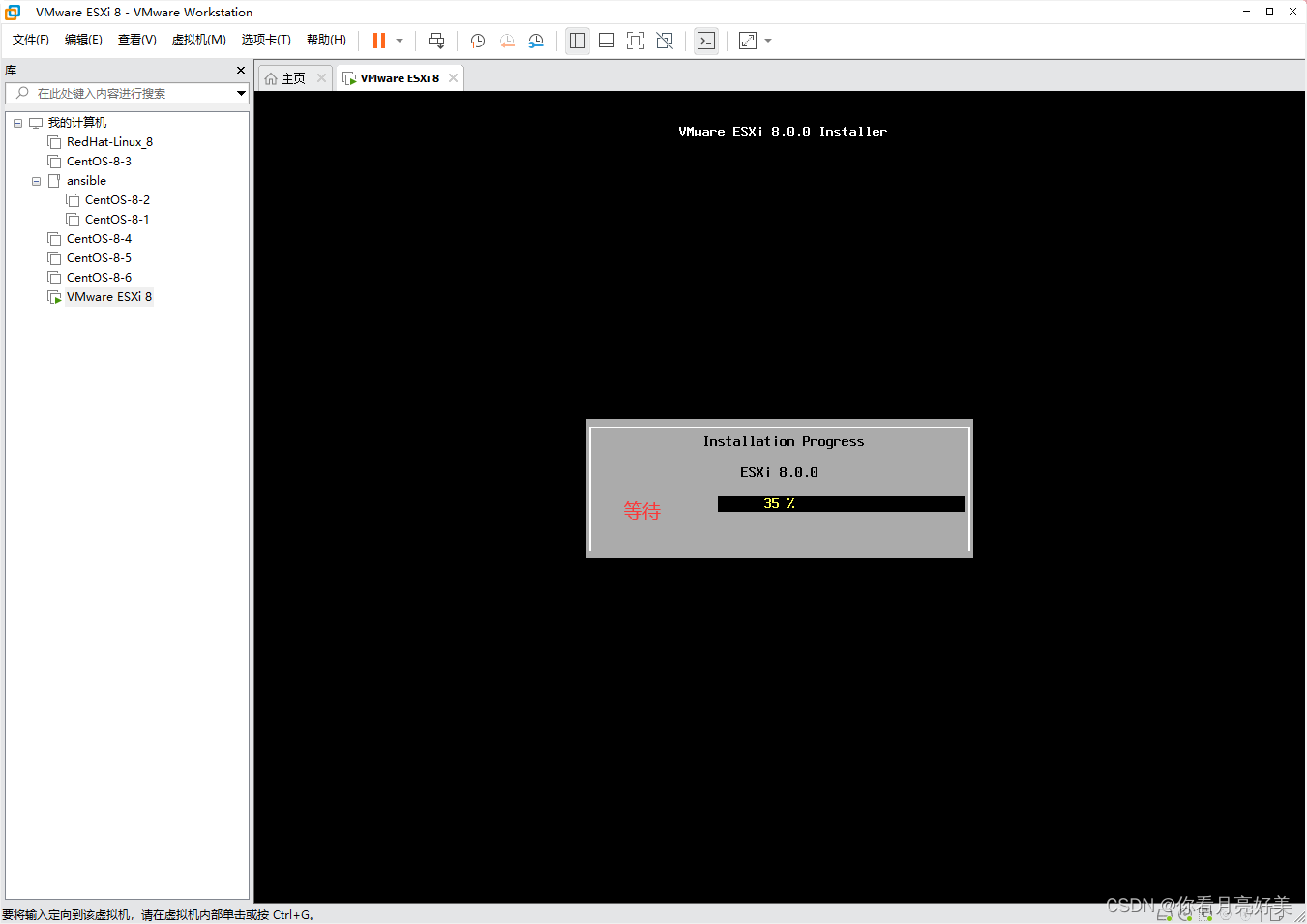Revert the VM to its previous snapshot
This screenshot has height=924, width=1307.
pos(507,41)
